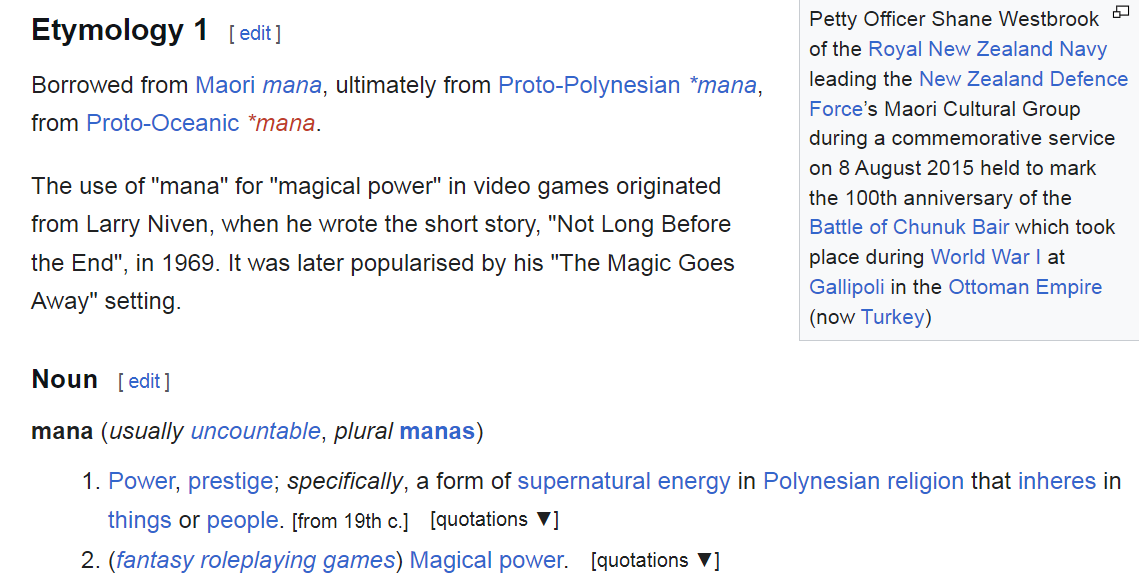The image size is (1139, 585).
Task: Open the fantasy roleplaying games link
Action: point(256,560)
